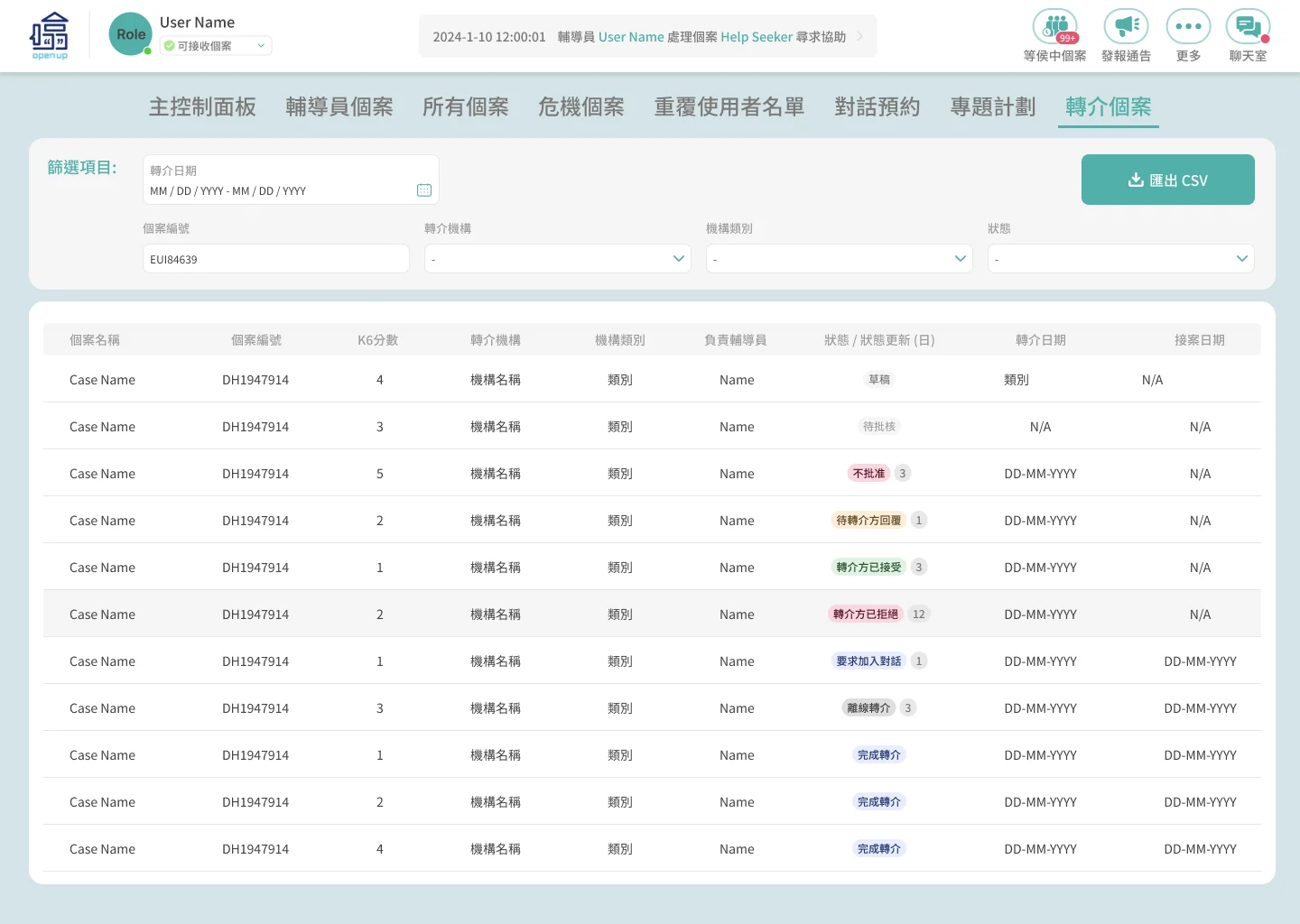Screen dimensions: 1300x924
Task: Click the 匯出 CSV export button
Action: (1168, 180)
